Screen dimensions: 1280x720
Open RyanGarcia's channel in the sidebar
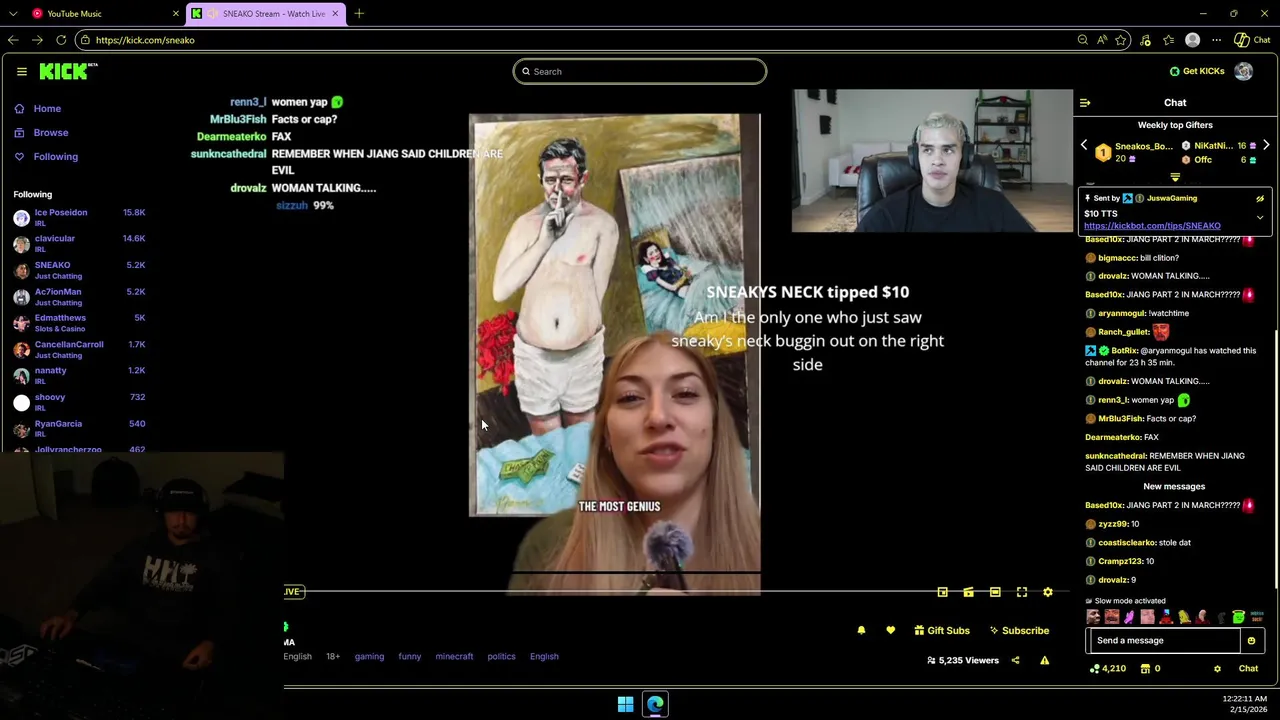pyautogui.click(x=79, y=428)
